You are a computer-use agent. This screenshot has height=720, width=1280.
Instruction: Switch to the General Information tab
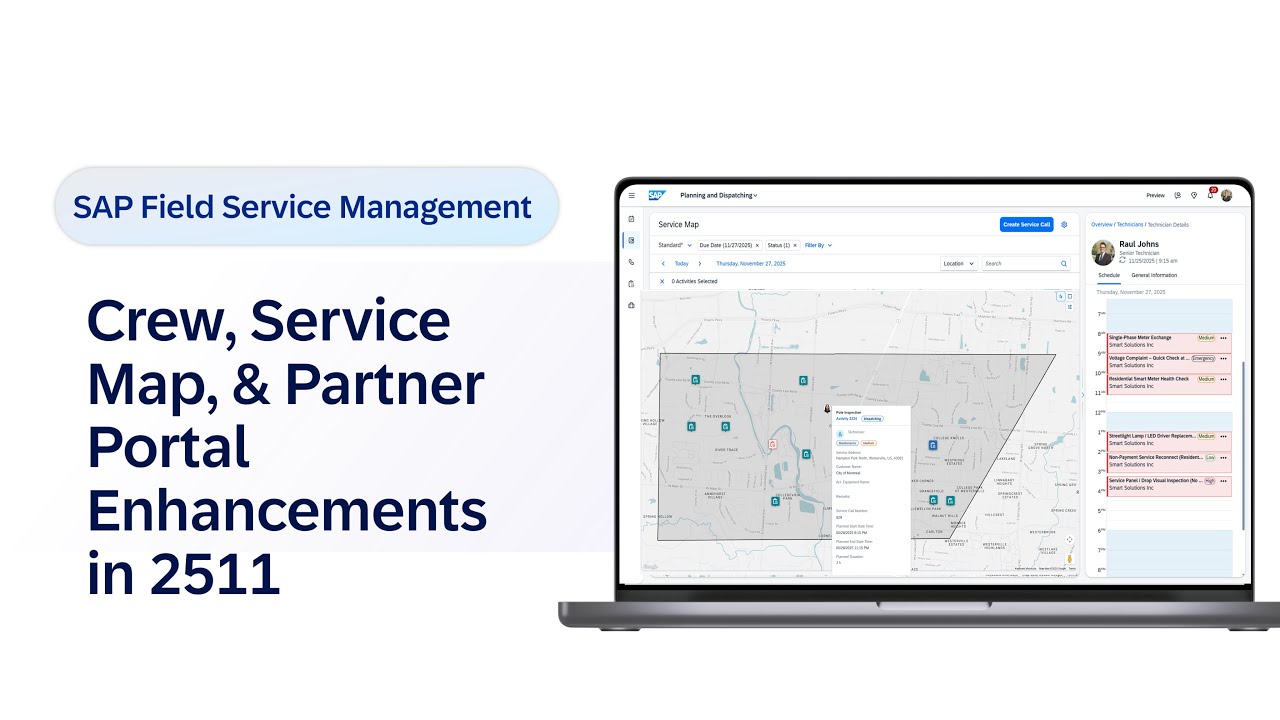pos(1154,275)
